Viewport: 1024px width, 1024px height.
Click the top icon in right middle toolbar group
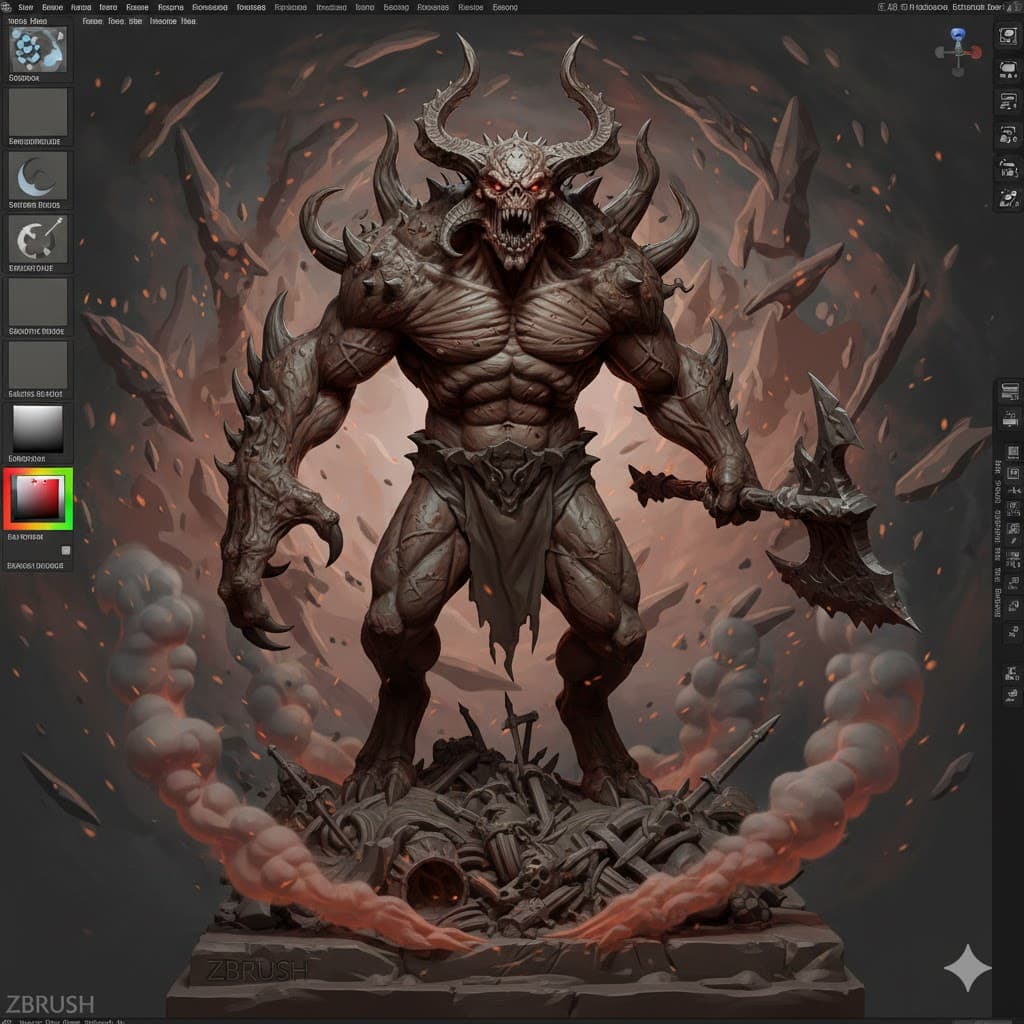pyautogui.click(x=1010, y=390)
